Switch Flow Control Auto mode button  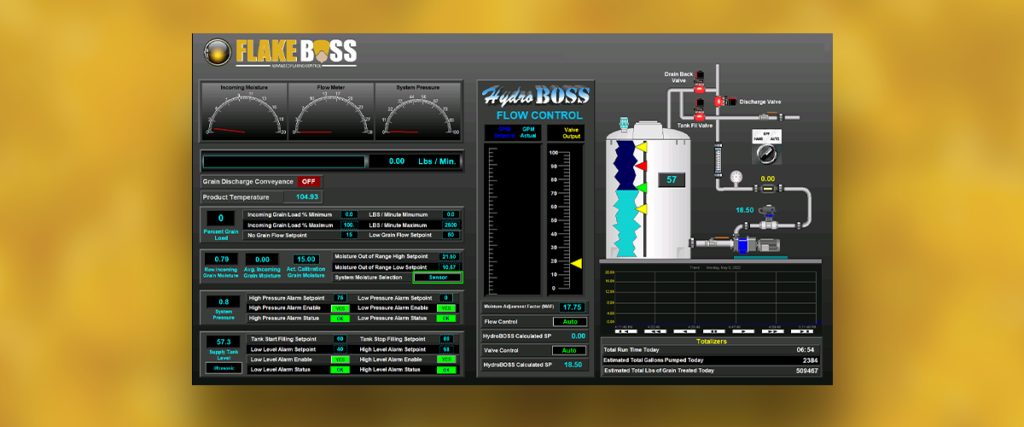pyautogui.click(x=569, y=322)
